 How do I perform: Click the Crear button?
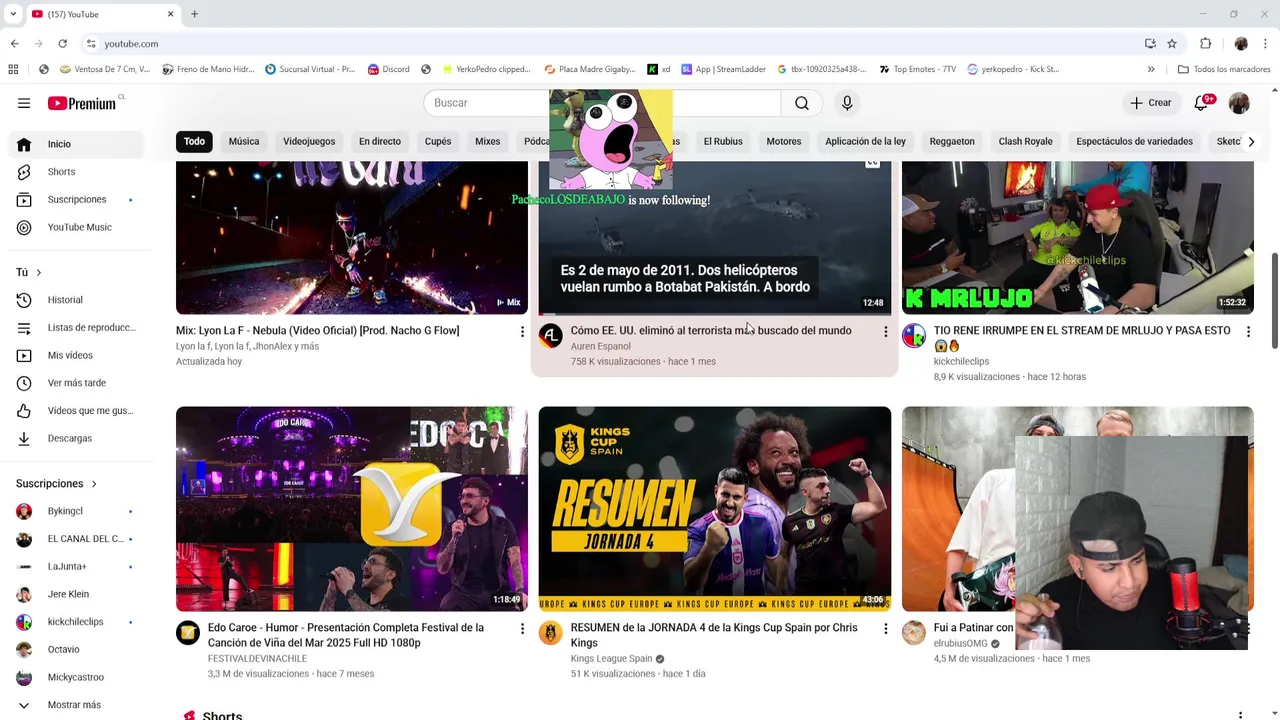point(1150,103)
